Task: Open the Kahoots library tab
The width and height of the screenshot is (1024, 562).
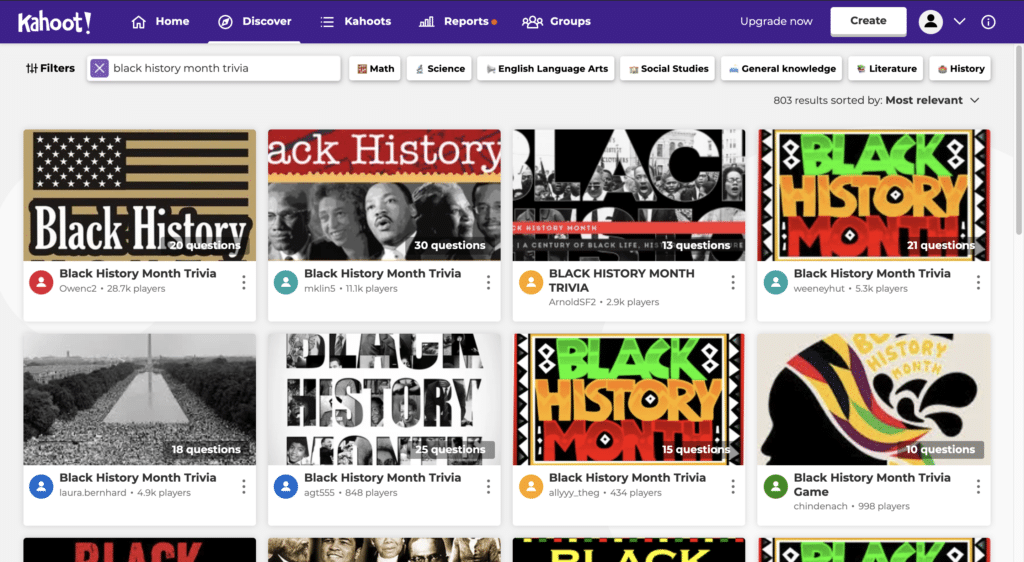Action: [355, 22]
